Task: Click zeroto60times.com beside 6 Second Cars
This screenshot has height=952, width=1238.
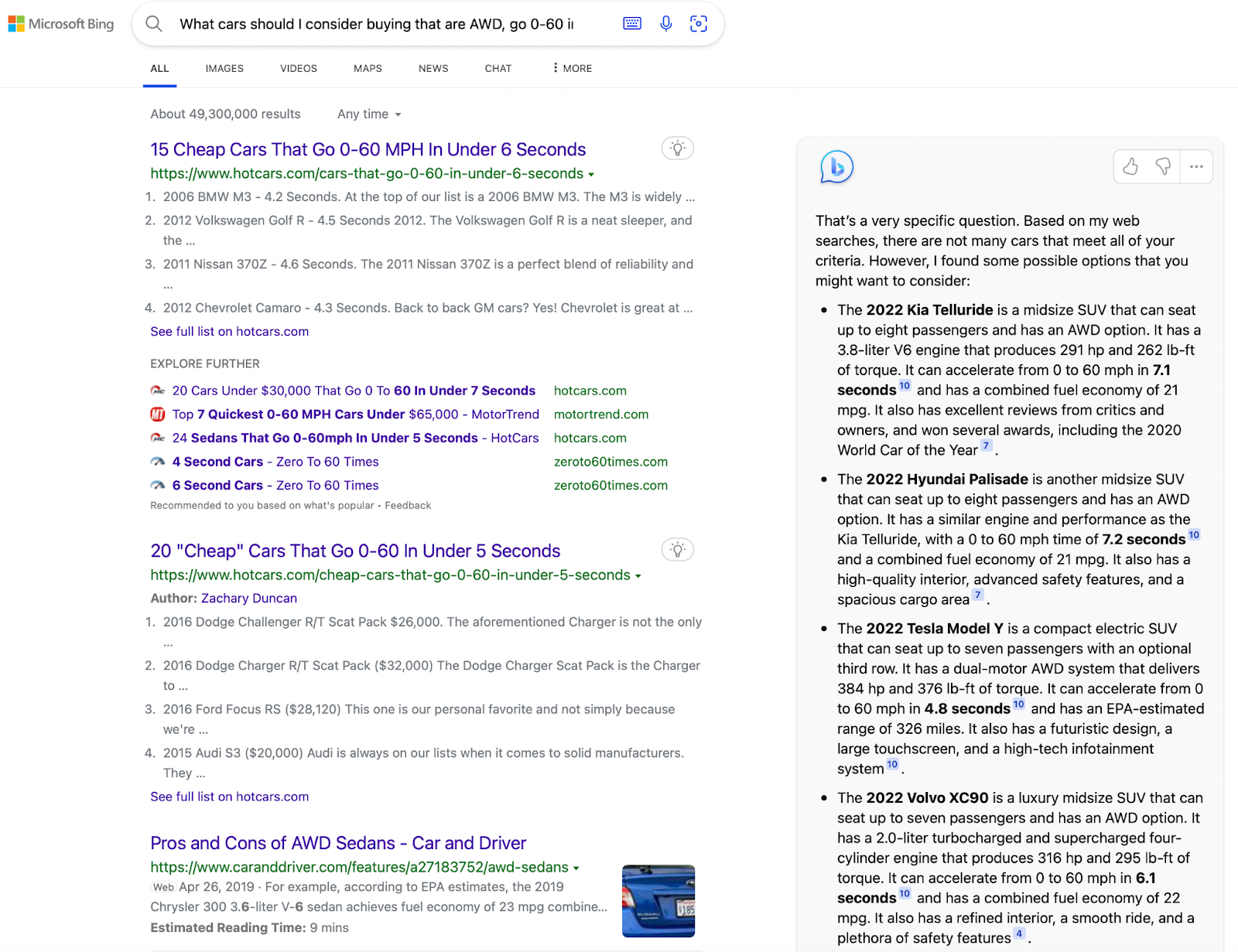Action: pos(610,486)
